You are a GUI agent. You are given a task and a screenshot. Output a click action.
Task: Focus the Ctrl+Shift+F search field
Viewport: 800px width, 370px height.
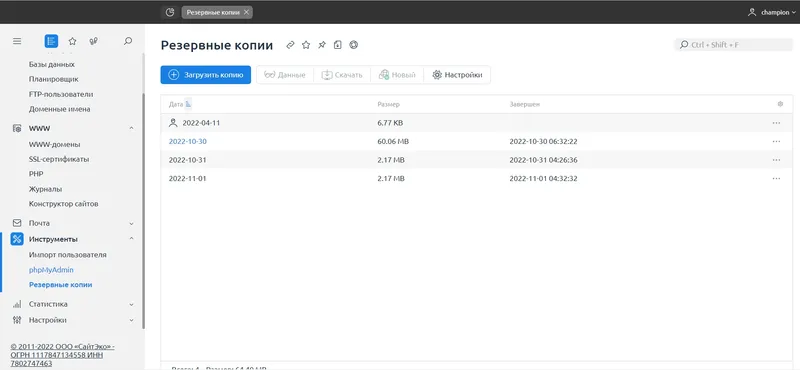pos(734,45)
